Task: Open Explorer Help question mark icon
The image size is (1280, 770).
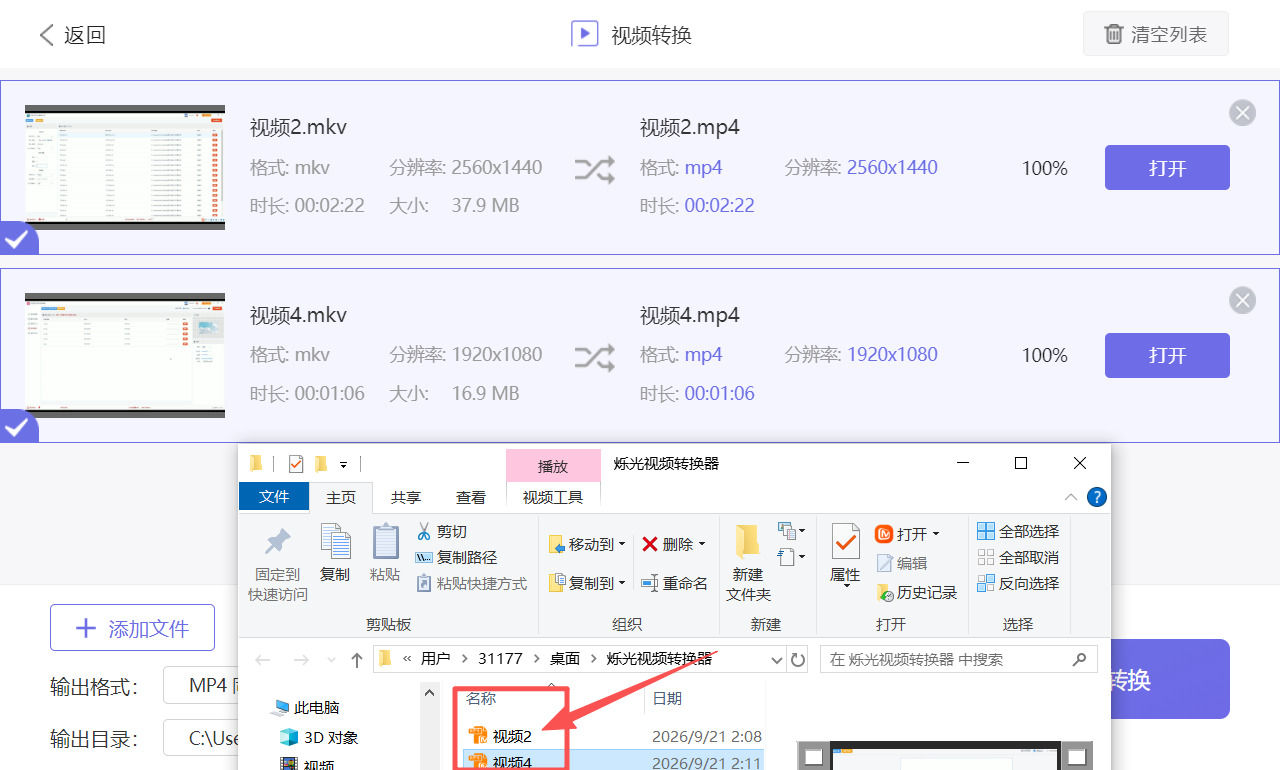Action: [x=1097, y=497]
